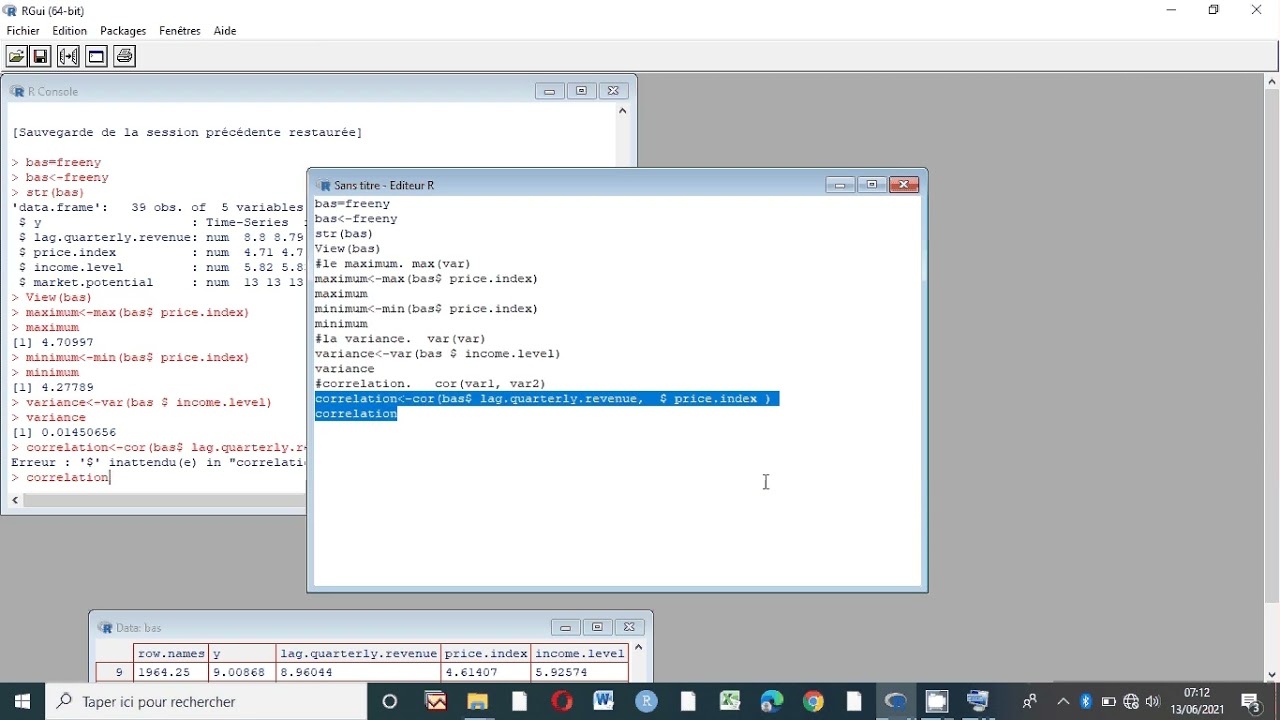
Task: Select the lag.quarterly.revenue column header
Action: (358, 653)
